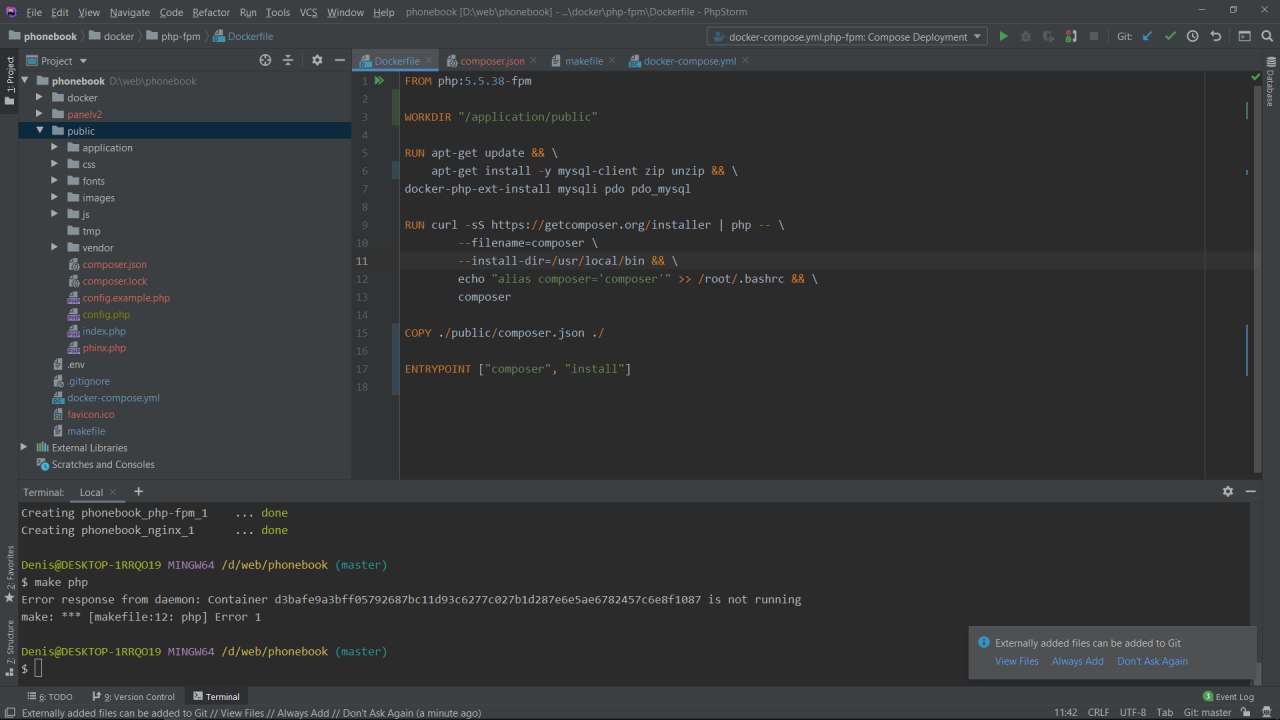Open run configuration dropdown
1280x720 pixels.
(846, 36)
